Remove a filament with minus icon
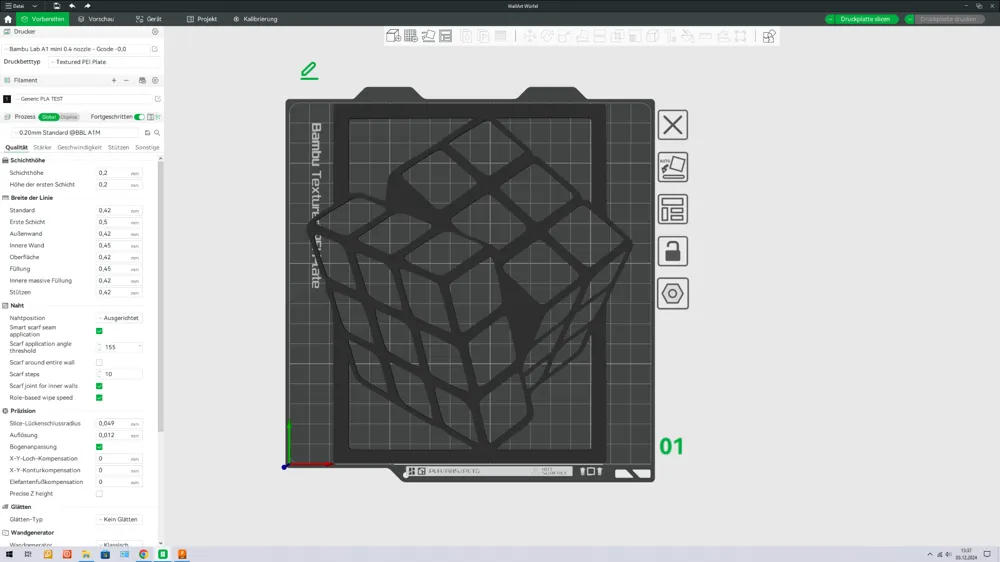The width and height of the screenshot is (1000, 562). (126, 80)
